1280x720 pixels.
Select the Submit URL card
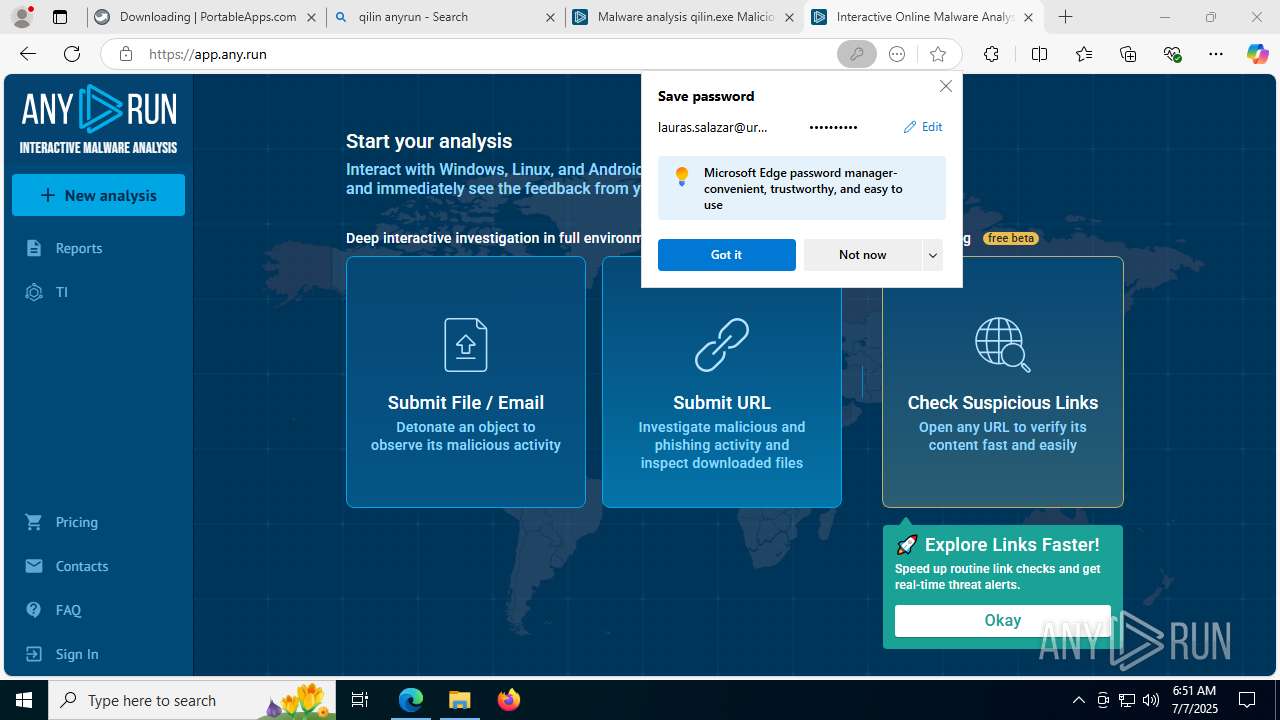coord(722,382)
